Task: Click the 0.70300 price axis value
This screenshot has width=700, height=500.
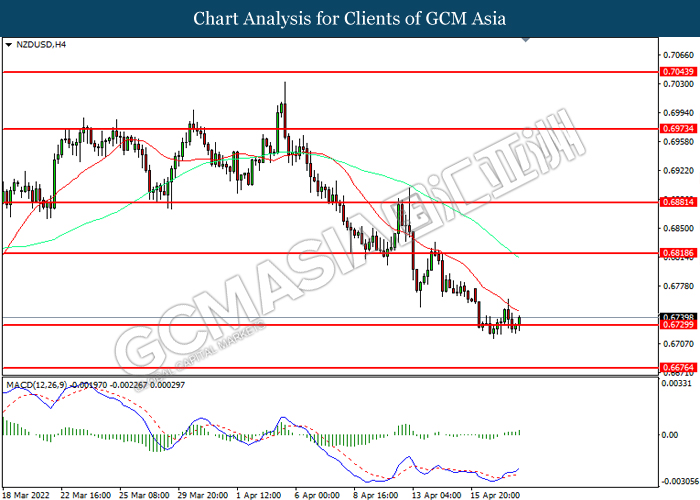Action: (x=679, y=84)
